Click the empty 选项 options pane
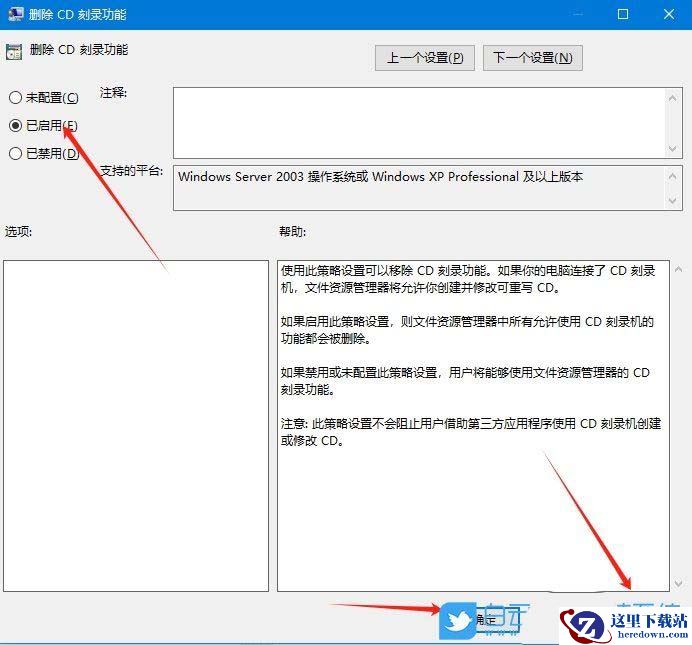 click(x=136, y=426)
